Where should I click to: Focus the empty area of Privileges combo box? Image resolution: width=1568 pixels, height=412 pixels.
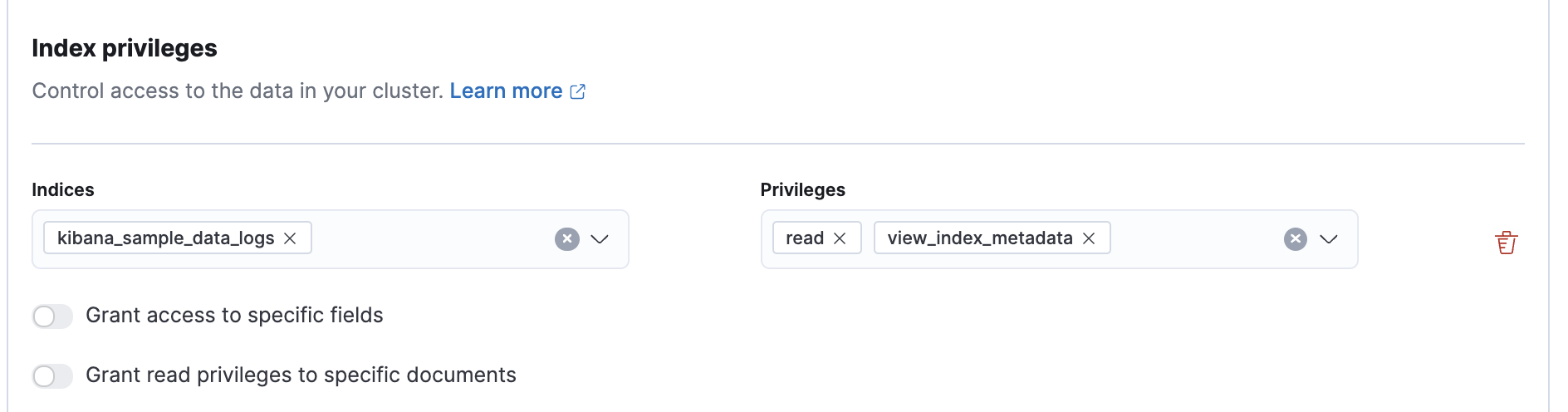(x=1196, y=239)
